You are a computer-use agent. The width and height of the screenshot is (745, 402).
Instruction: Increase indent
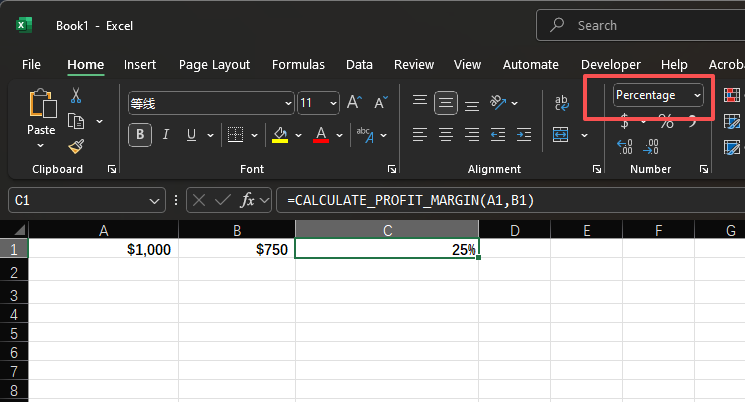(x=524, y=135)
